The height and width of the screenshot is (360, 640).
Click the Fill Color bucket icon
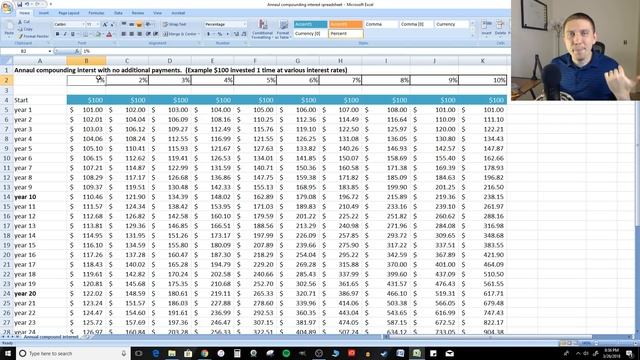[x=98, y=34]
